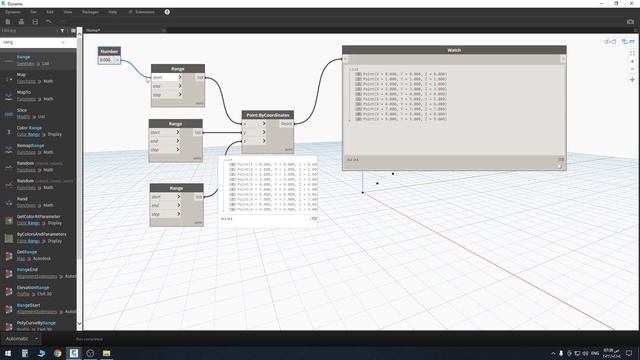
Task: Click the Point.ByCoordinates node title
Action: 268,115
